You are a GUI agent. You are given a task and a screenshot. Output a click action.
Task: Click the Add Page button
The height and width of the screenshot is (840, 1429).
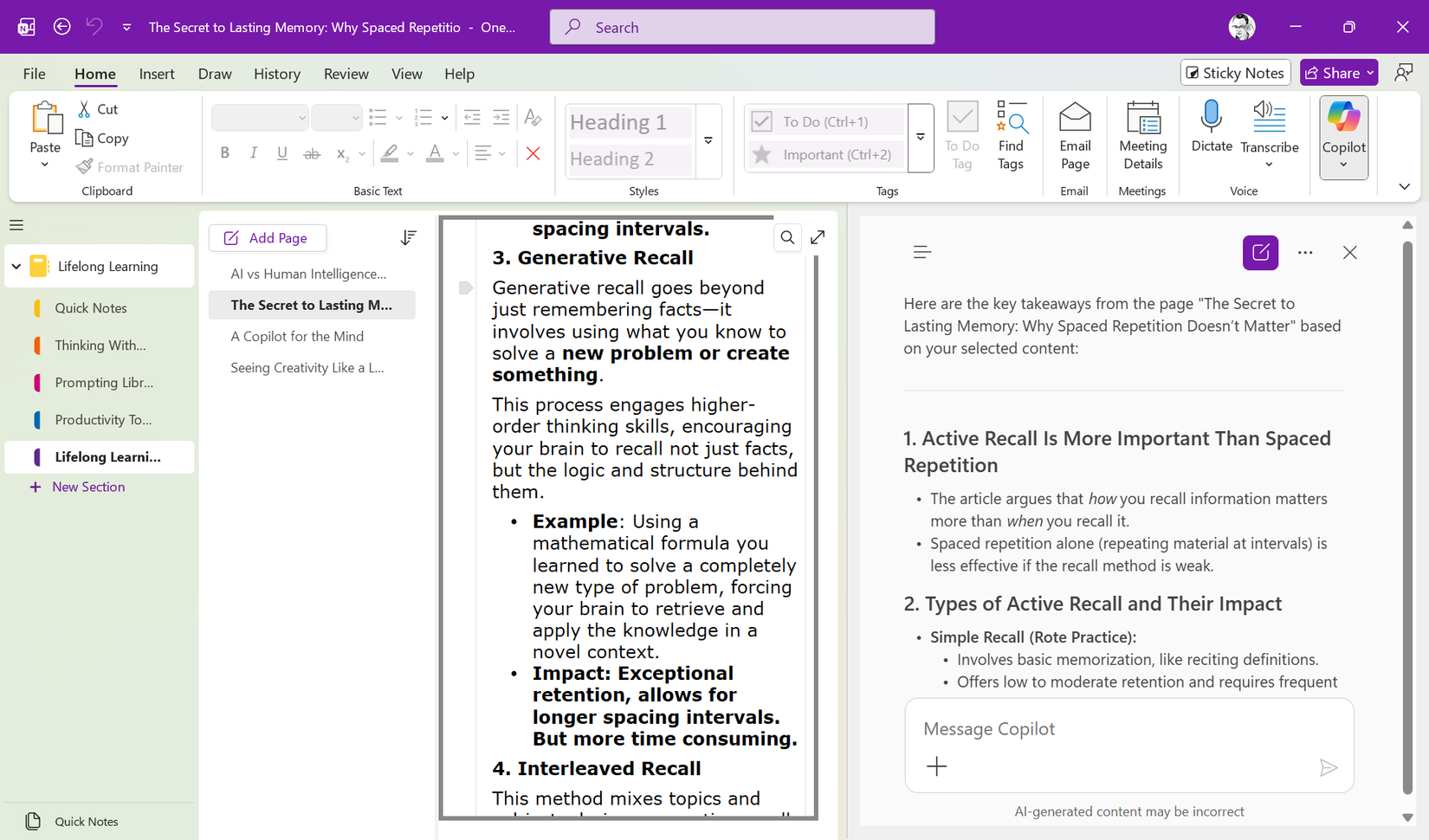[267, 237]
